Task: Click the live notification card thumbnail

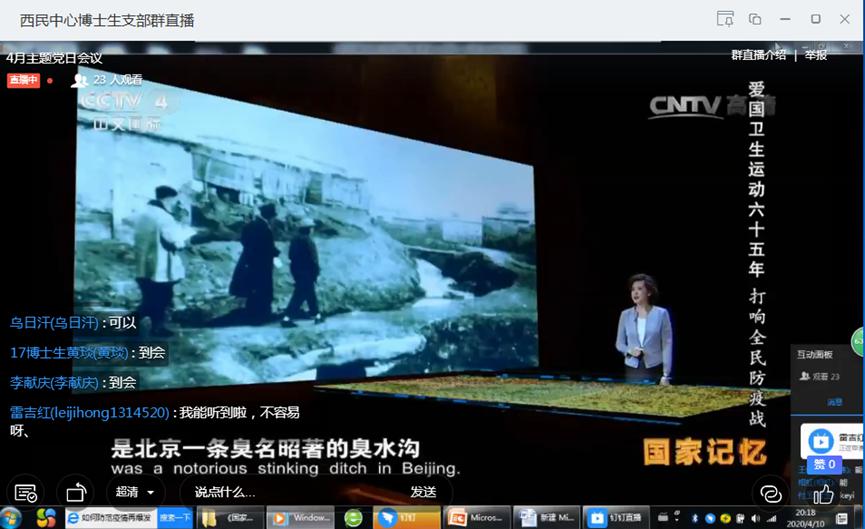Action: (820, 441)
